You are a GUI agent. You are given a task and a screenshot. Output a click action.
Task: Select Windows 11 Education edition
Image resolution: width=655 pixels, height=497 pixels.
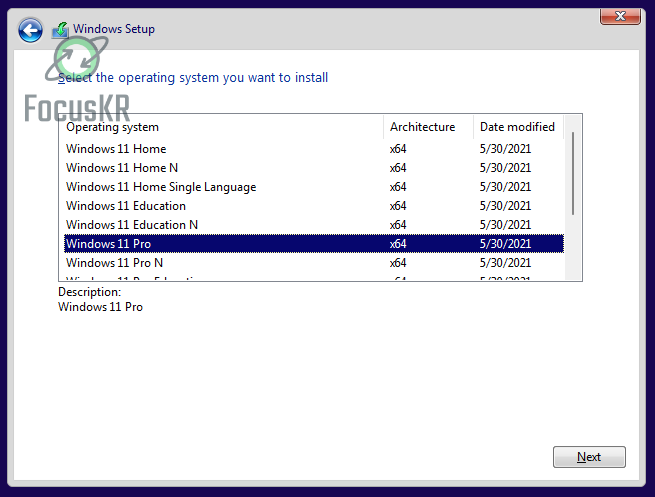coord(314,206)
